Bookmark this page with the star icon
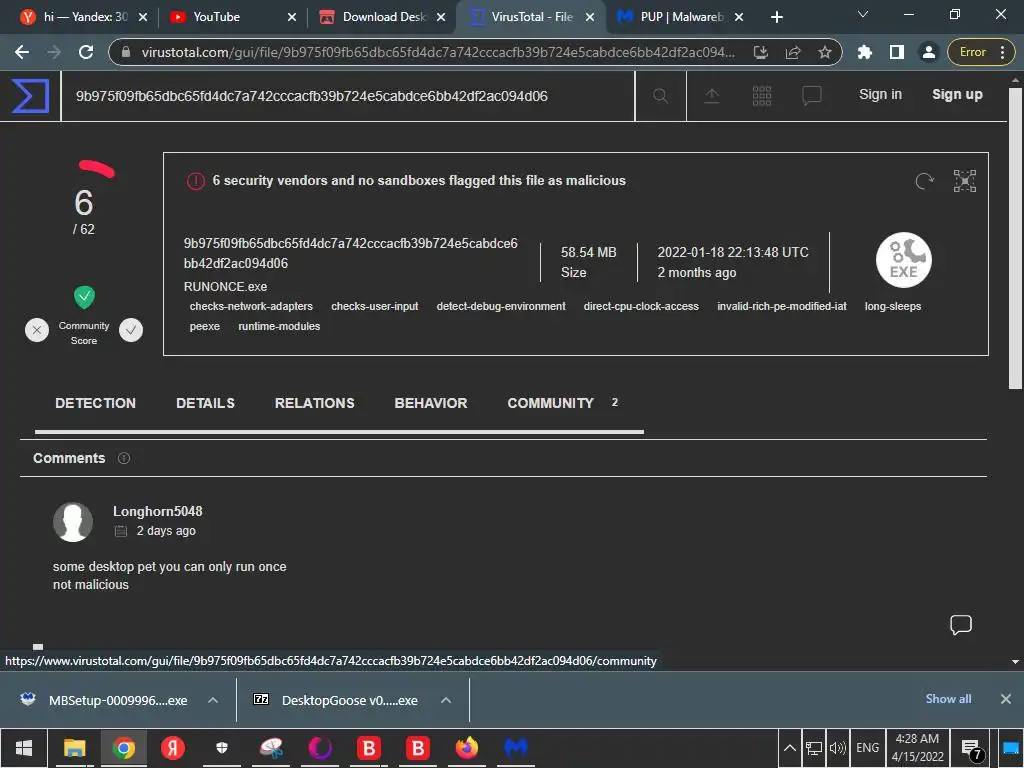Screen dimensions: 1024x768 [x=825, y=52]
